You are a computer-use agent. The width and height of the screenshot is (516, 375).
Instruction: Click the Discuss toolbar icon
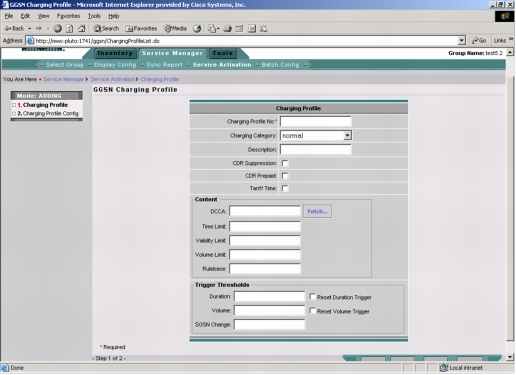point(252,29)
